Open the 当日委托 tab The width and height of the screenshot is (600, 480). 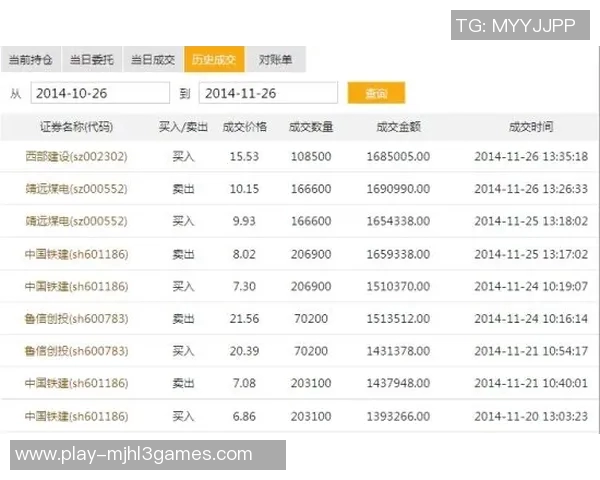coord(92,59)
